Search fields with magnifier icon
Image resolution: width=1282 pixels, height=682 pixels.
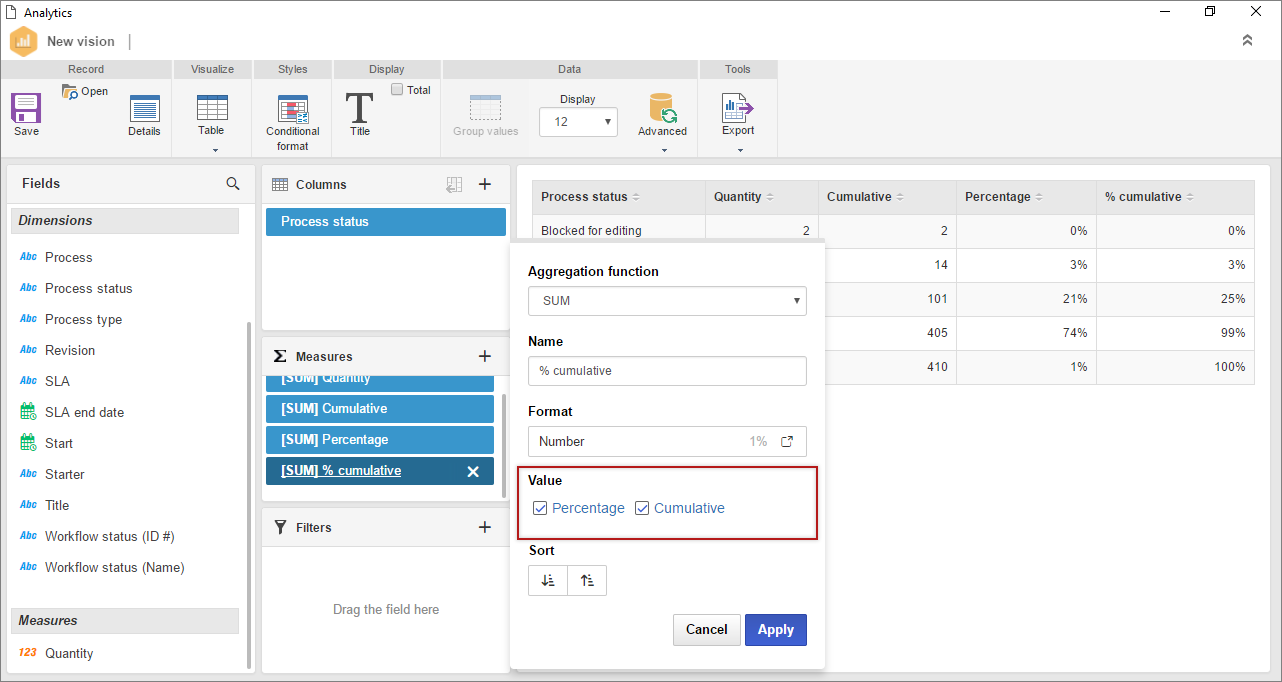coord(233,184)
